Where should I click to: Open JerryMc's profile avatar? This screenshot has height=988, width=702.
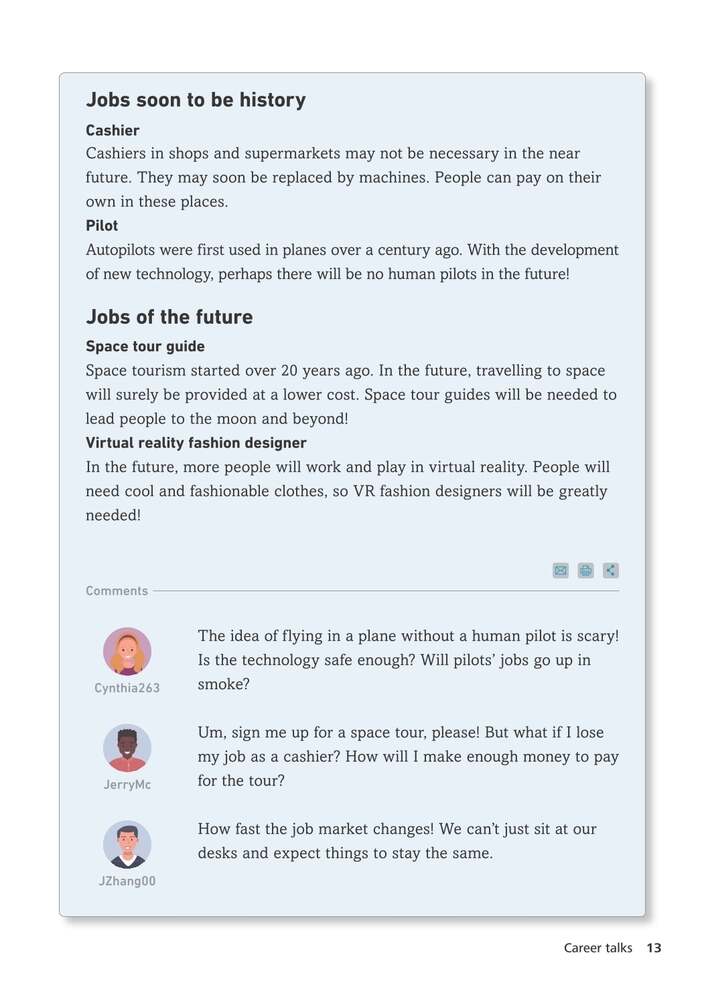click(127, 748)
